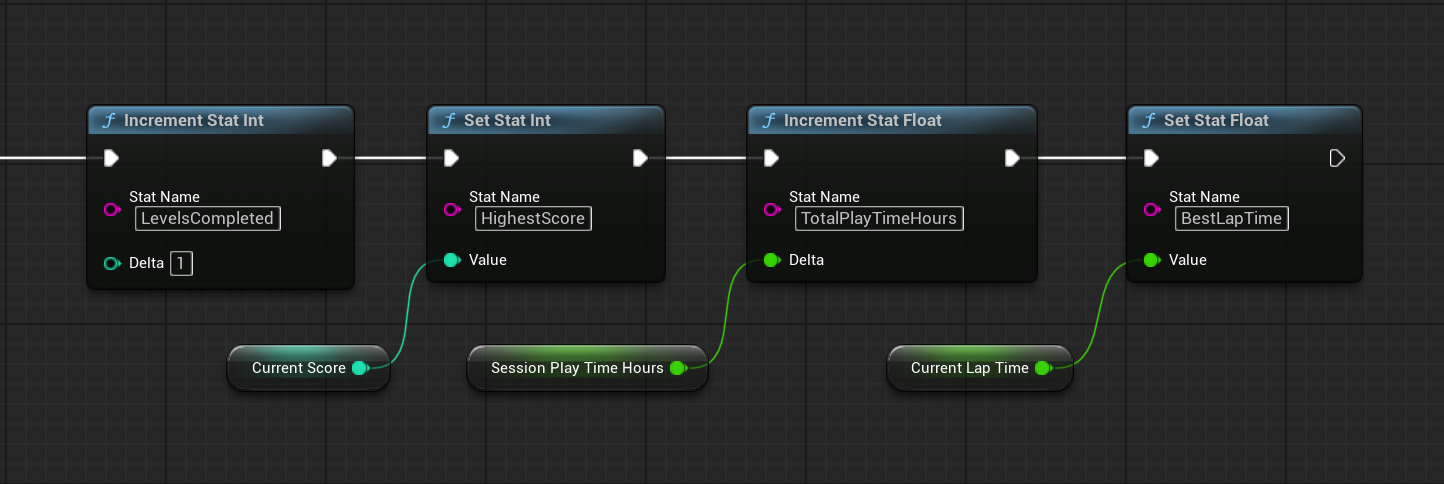Click the Delta pin on Increment Stat Float
Viewport: 1444px width, 484px height.
771,260
